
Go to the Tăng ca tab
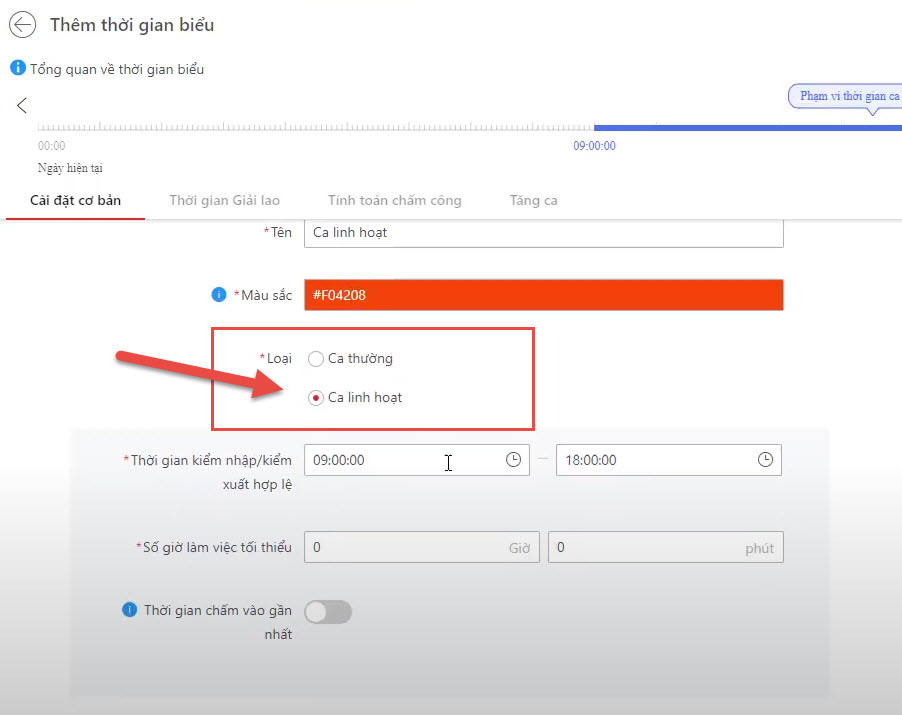(533, 200)
